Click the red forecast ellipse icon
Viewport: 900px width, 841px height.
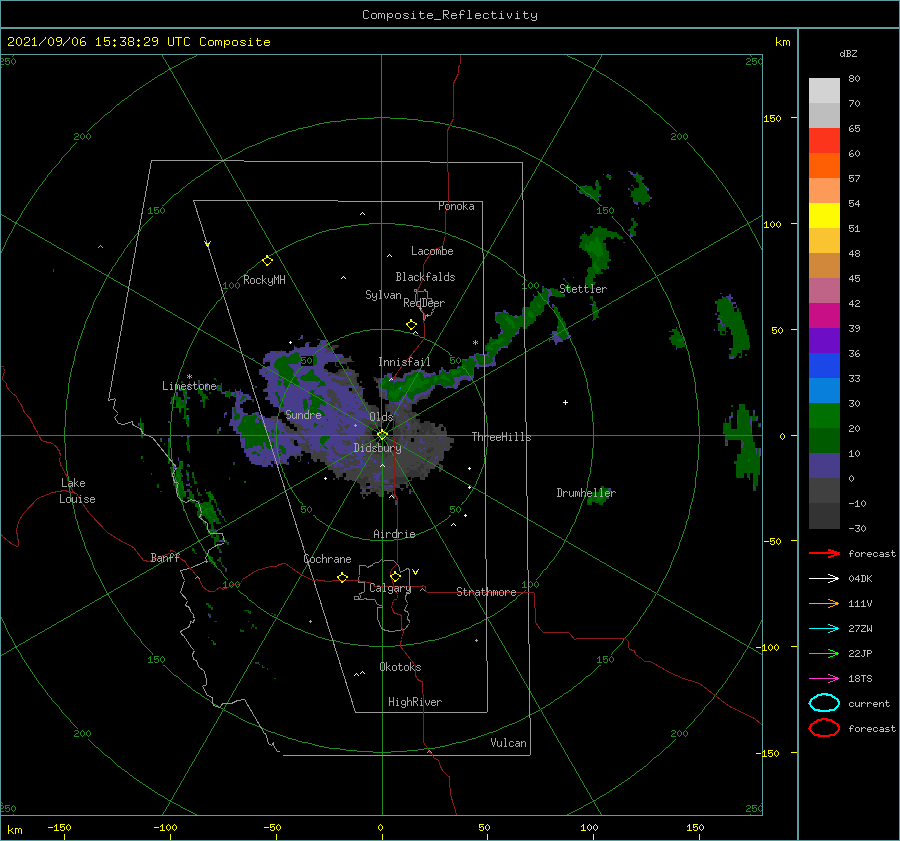824,728
